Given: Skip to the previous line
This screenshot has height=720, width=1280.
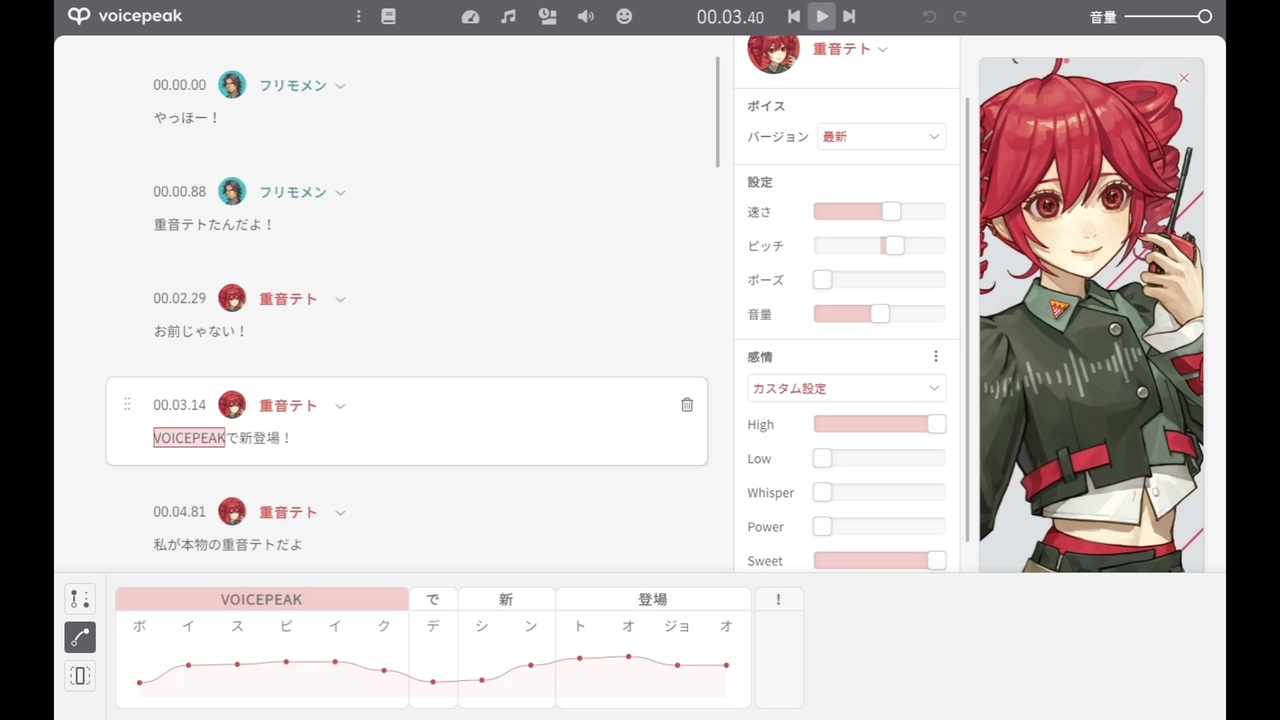Looking at the screenshot, I should click(x=793, y=16).
